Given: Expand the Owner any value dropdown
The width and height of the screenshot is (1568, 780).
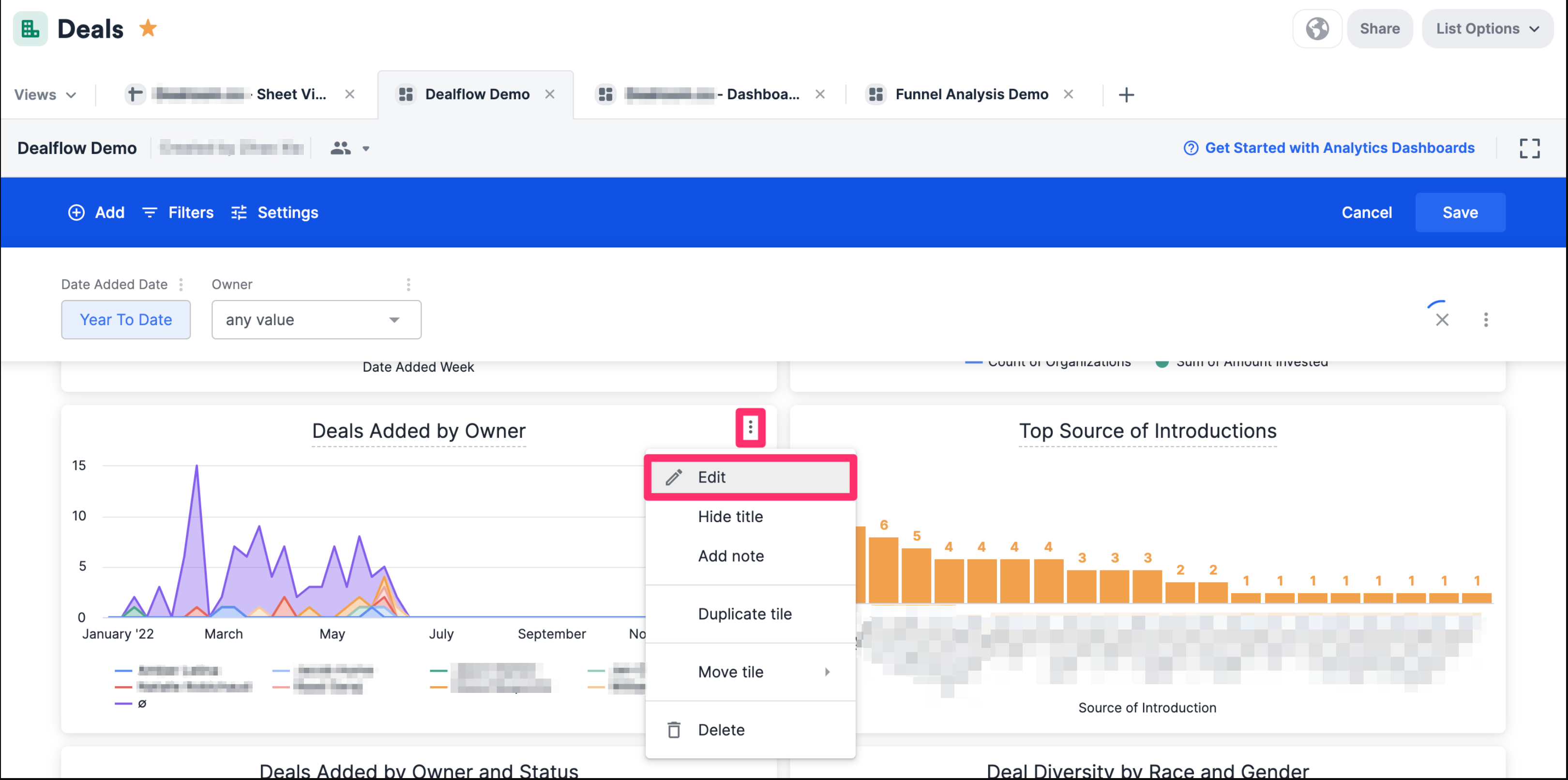Looking at the screenshot, I should click(x=317, y=319).
